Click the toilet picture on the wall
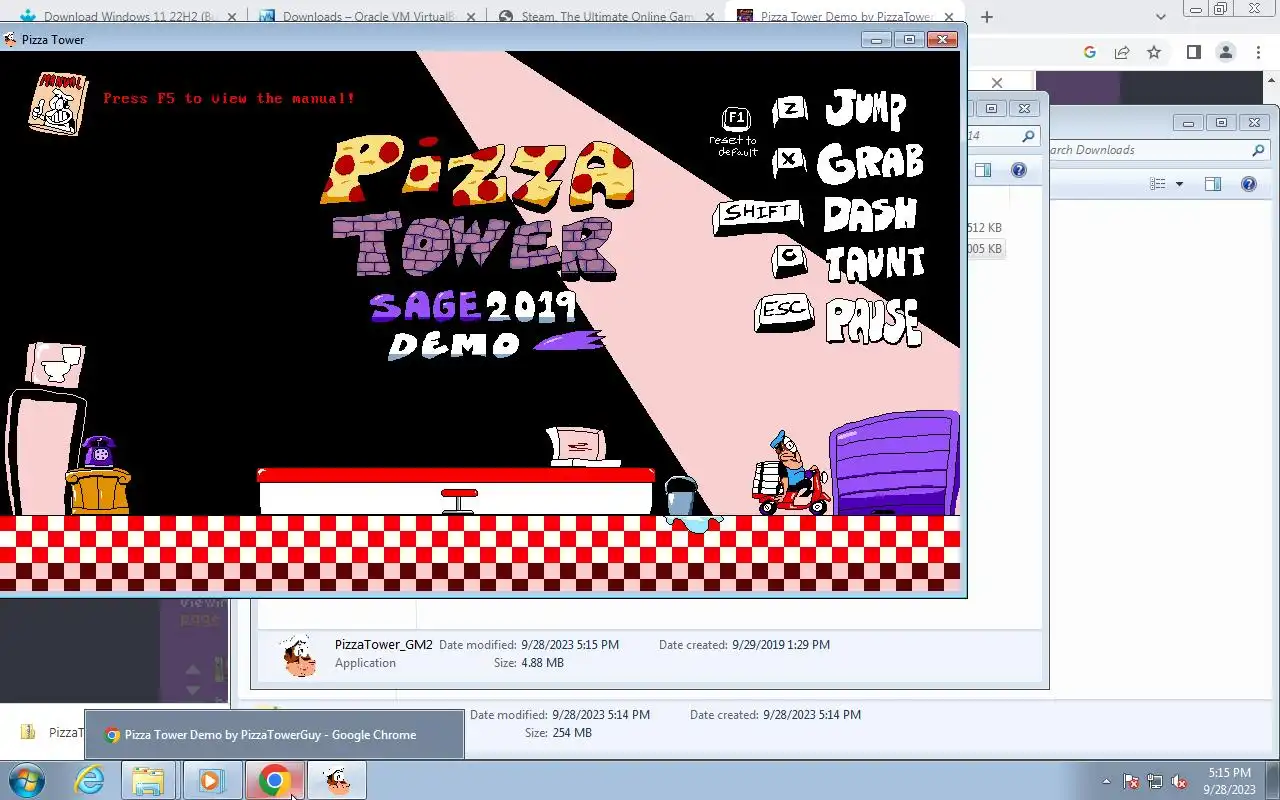 55,364
